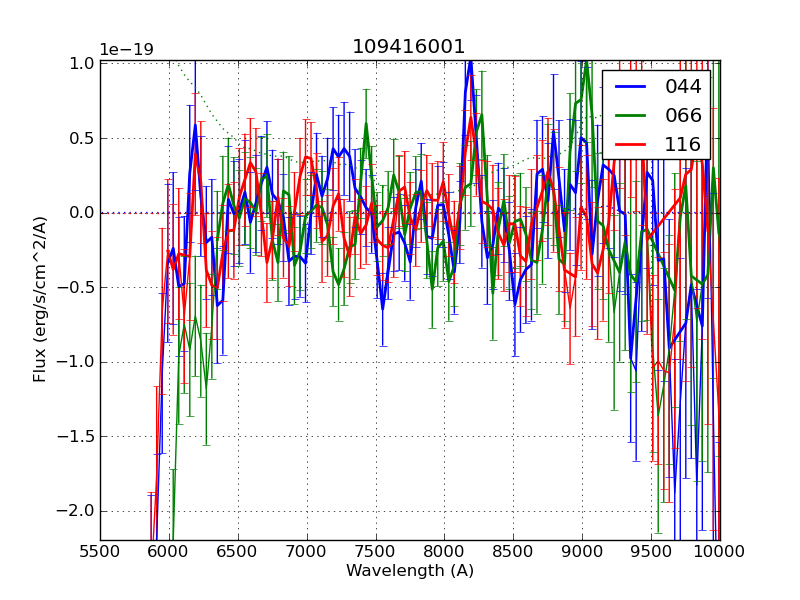The image size is (800, 600).
Task: Click the 1e-19 exponent label
Action: [x=126, y=50]
